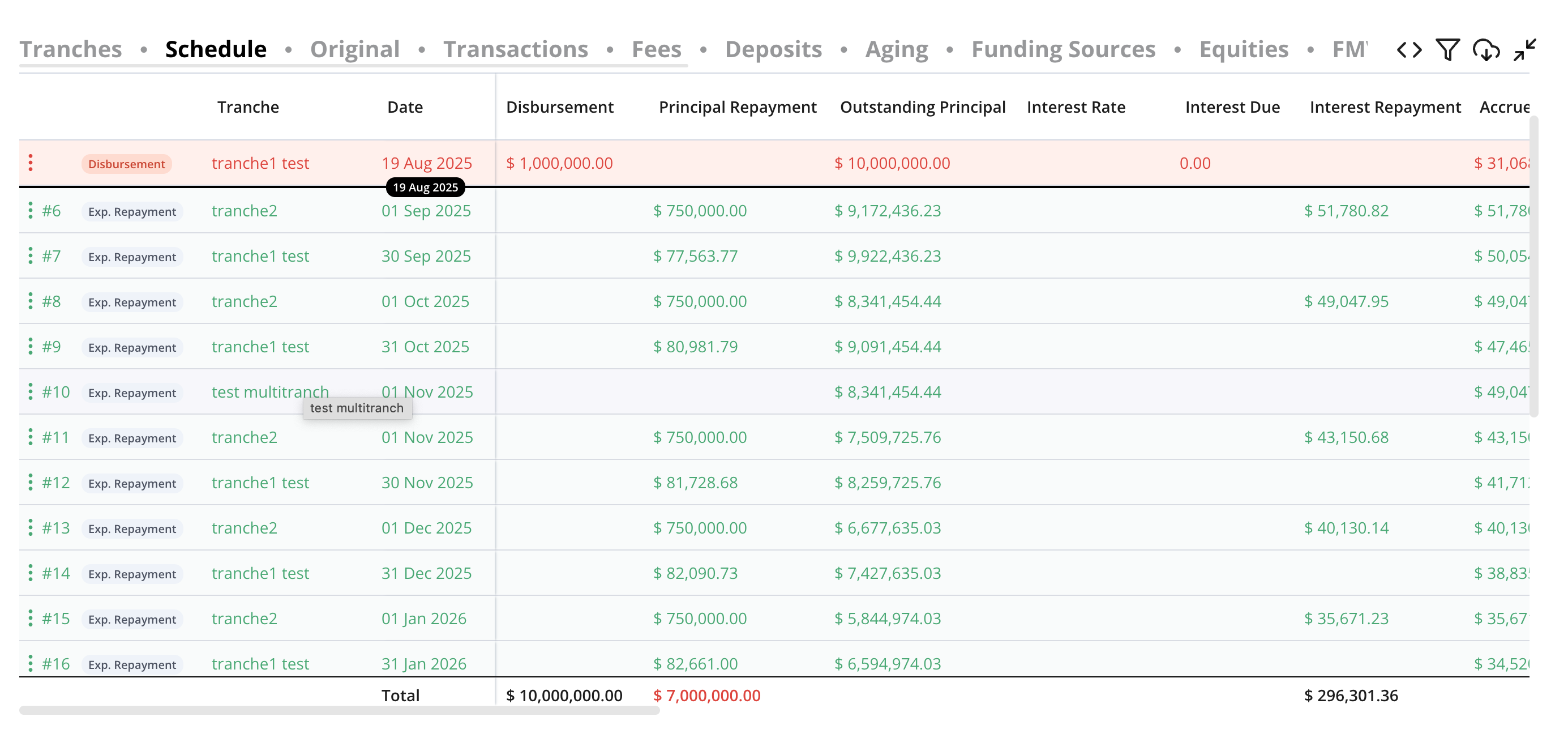Click '$ 43,150.68' interest repayment
The width and height of the screenshot is (1568, 742).
coord(1346,437)
